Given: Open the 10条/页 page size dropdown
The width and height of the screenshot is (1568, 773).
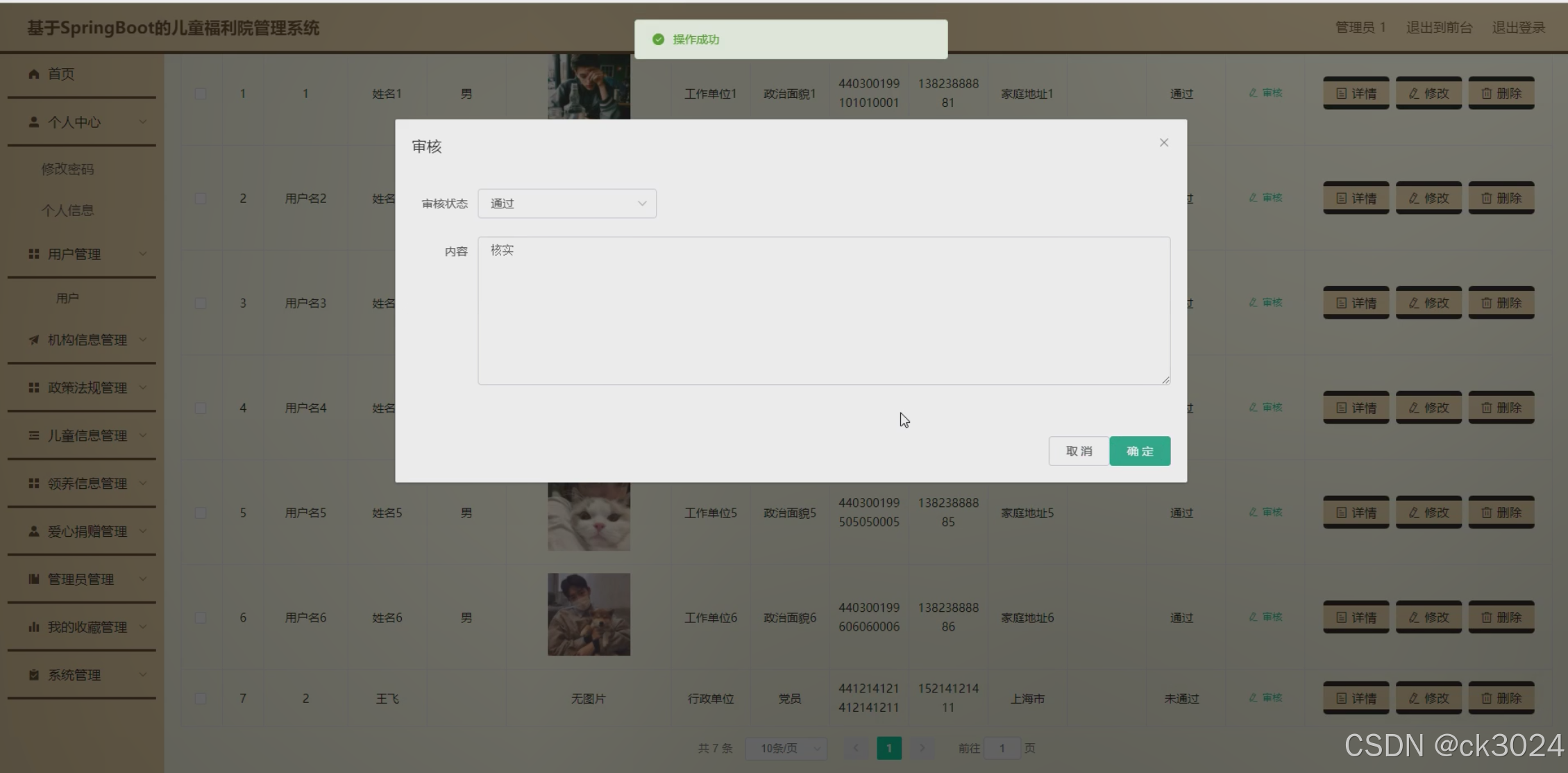Looking at the screenshot, I should click(786, 748).
